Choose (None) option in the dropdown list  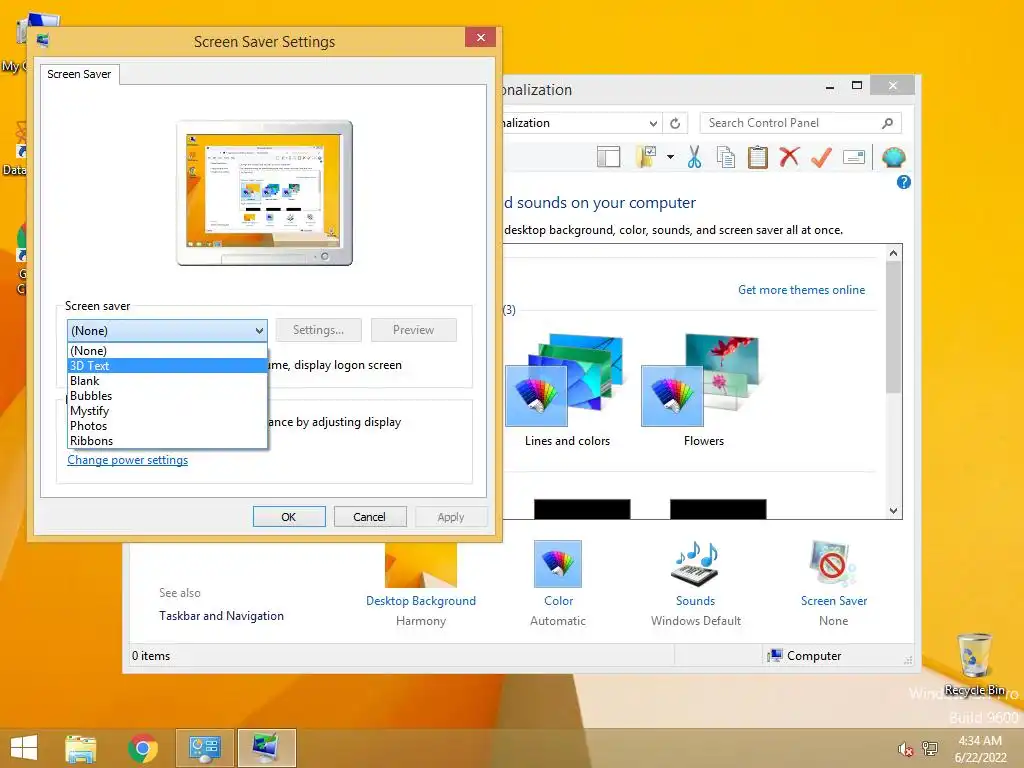pos(167,351)
